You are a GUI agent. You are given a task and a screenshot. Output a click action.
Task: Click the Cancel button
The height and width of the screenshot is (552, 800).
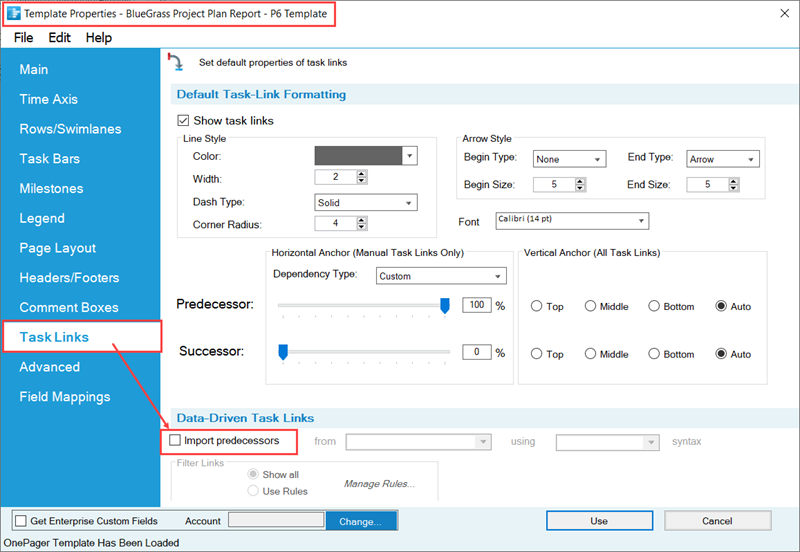point(717,521)
